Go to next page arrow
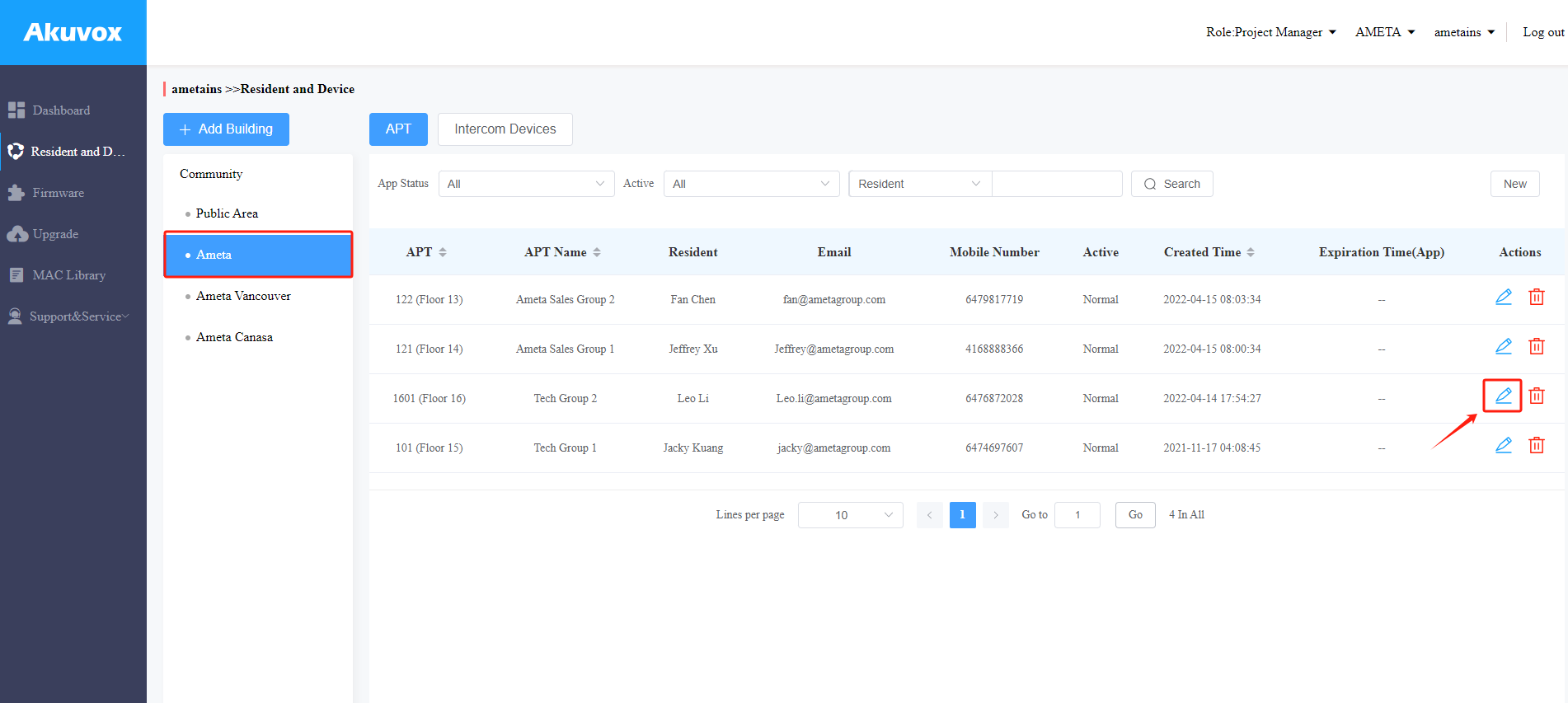The width and height of the screenshot is (1568, 703). tap(996, 515)
